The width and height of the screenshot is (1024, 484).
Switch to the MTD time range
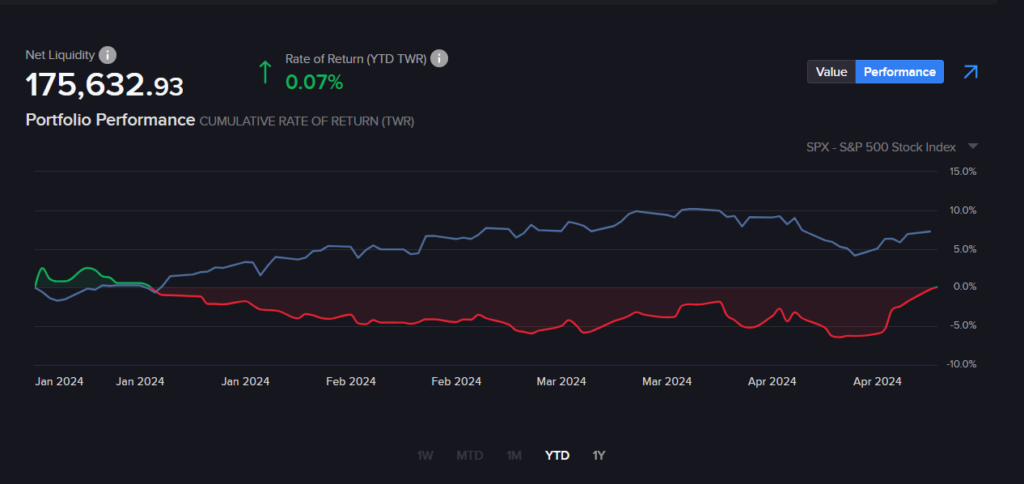coord(469,456)
